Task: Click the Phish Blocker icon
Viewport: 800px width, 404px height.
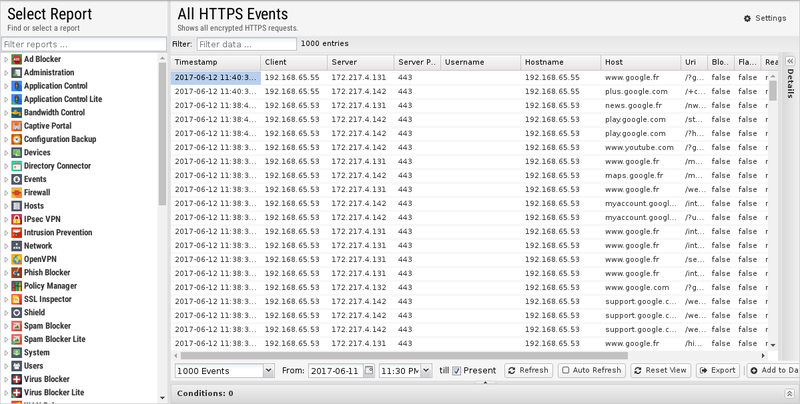Action: point(16,272)
